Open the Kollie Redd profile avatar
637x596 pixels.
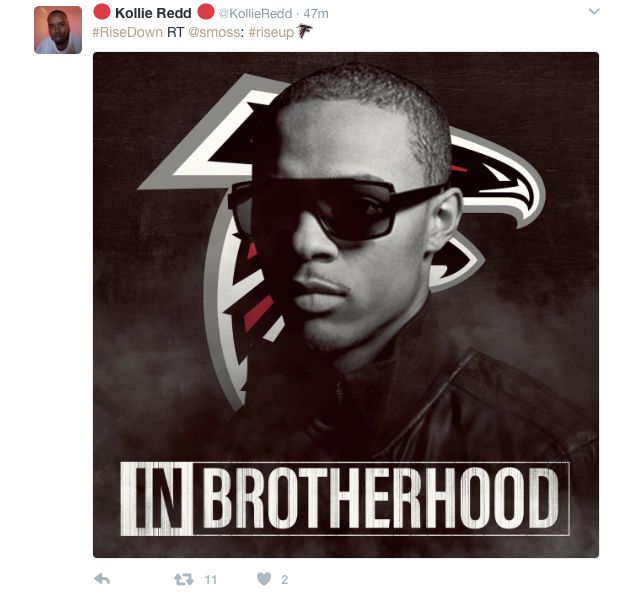point(58,30)
